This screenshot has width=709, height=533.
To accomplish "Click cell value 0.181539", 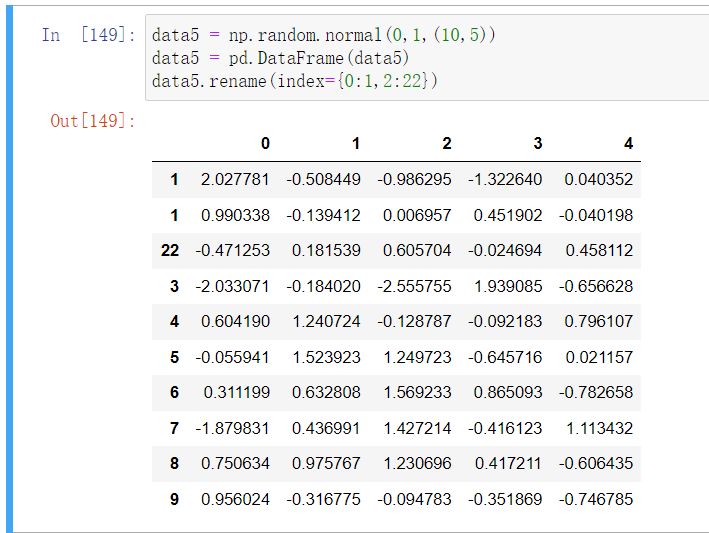I will [x=326, y=250].
